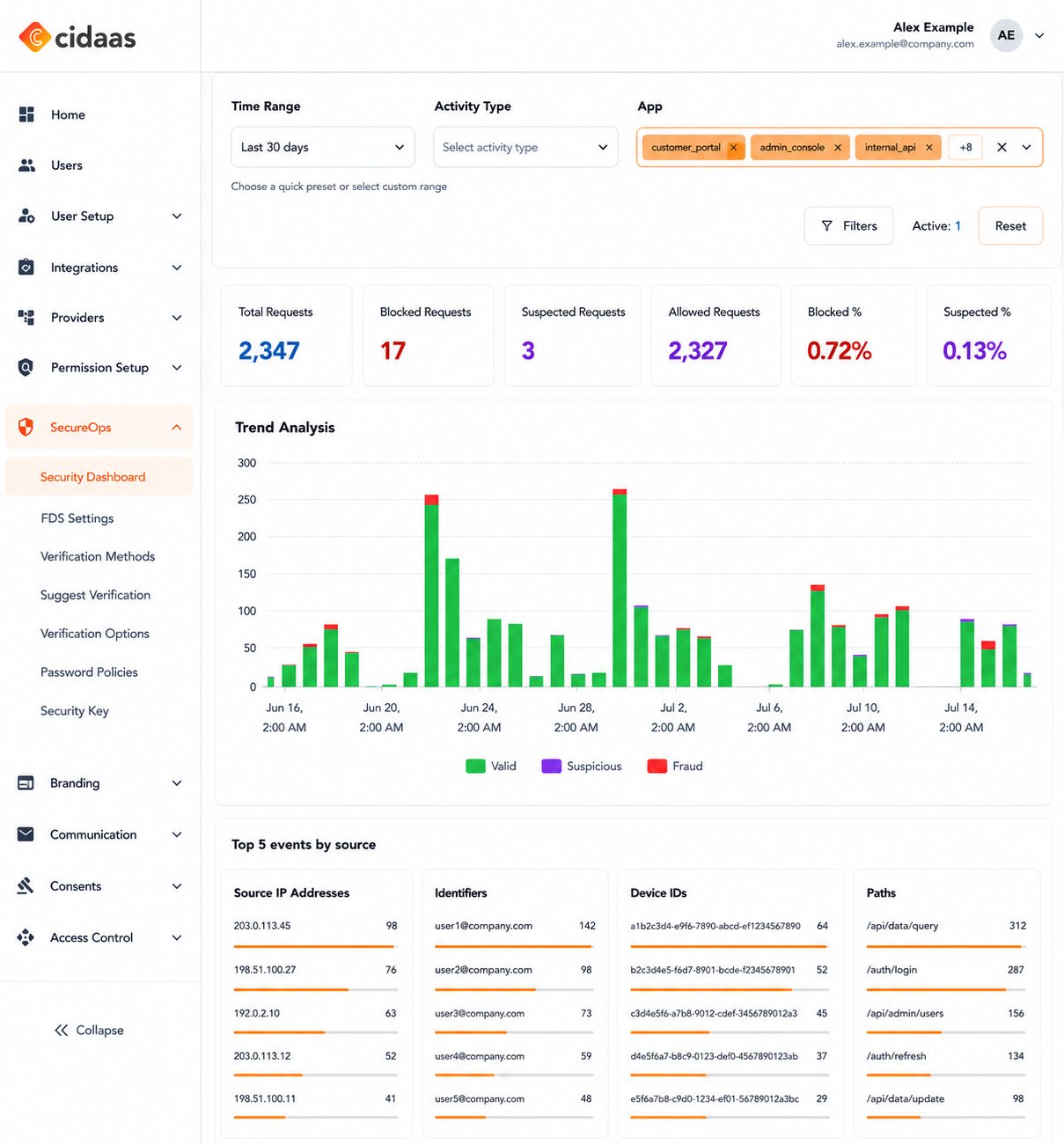Click the Reset button
The image size is (1064, 1145).
point(1010,226)
